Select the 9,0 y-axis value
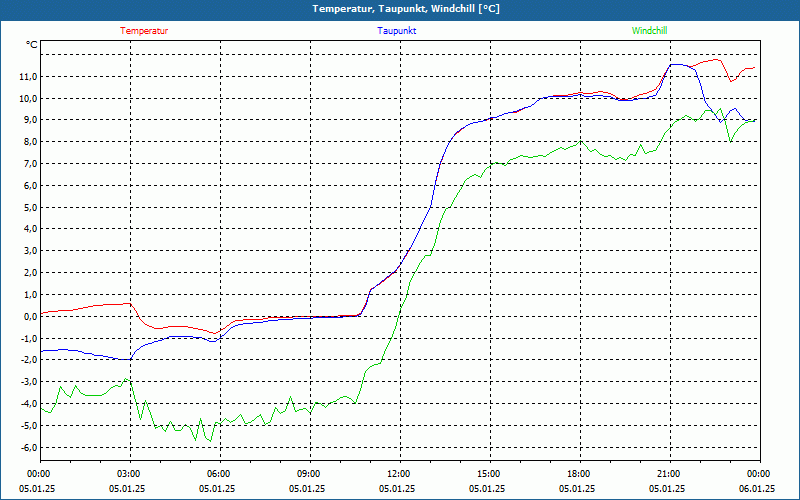This screenshot has width=800, height=500. coord(30,120)
